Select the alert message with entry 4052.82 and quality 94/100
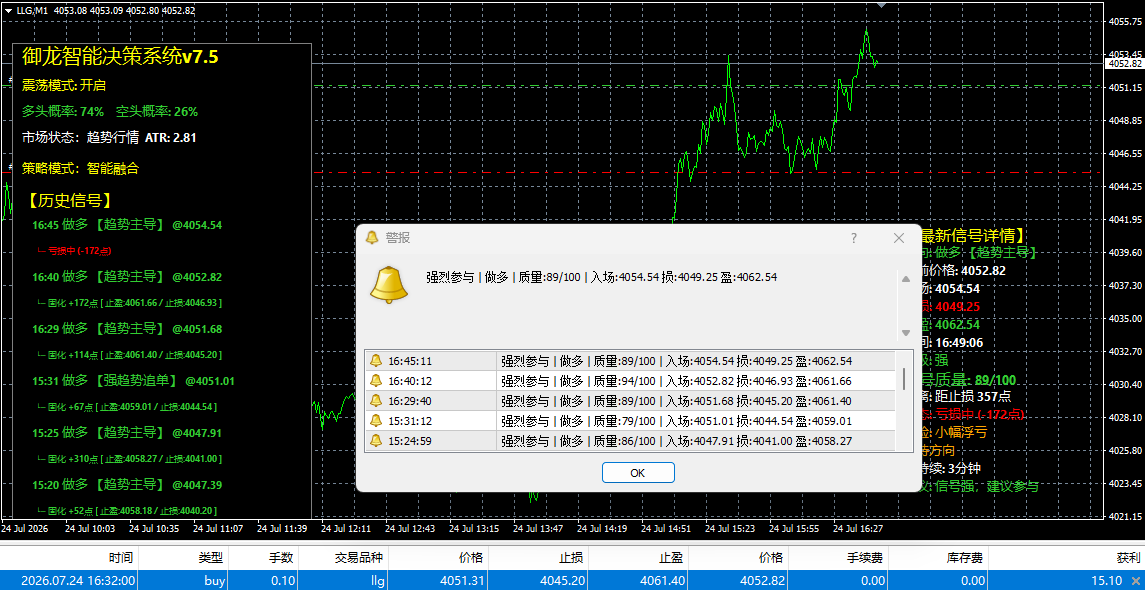The height and width of the screenshot is (590, 1145). click(x=676, y=380)
